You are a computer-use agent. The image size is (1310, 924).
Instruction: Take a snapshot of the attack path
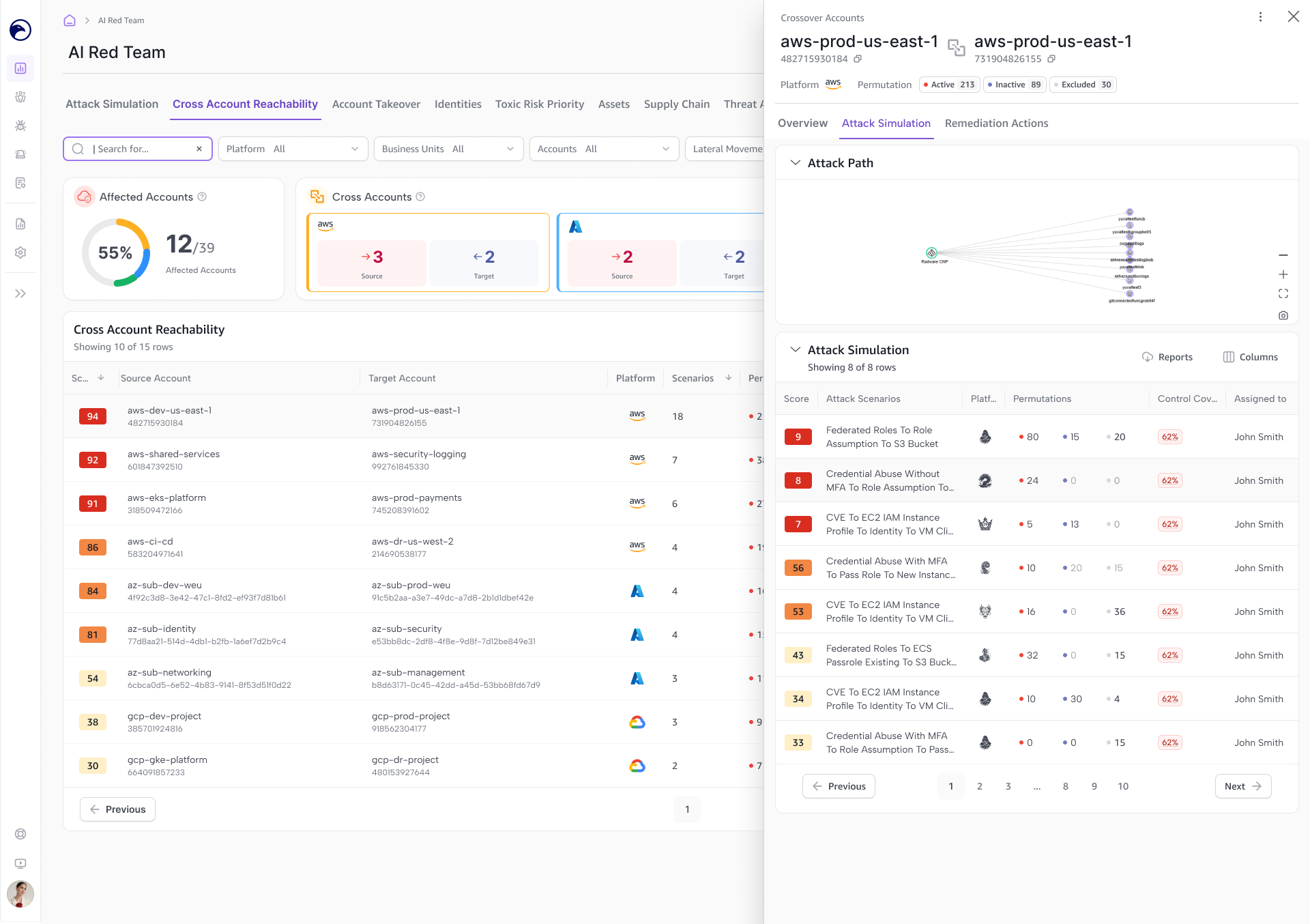pos(1283,315)
